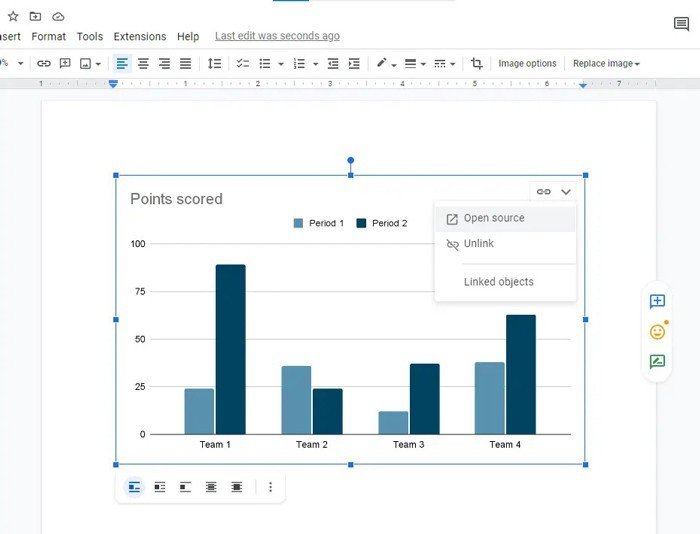Viewport: 700px width, 534px height.
Task: Expand the Replace image dropdown
Action: (607, 63)
